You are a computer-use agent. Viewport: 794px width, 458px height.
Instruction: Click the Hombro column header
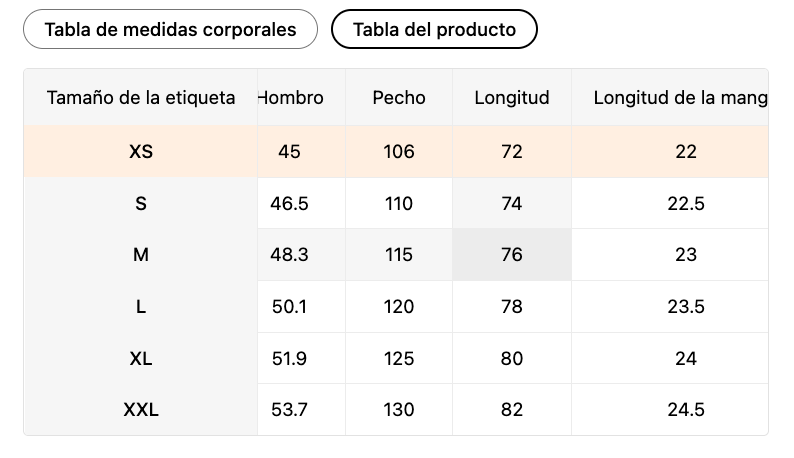pyautogui.click(x=291, y=98)
